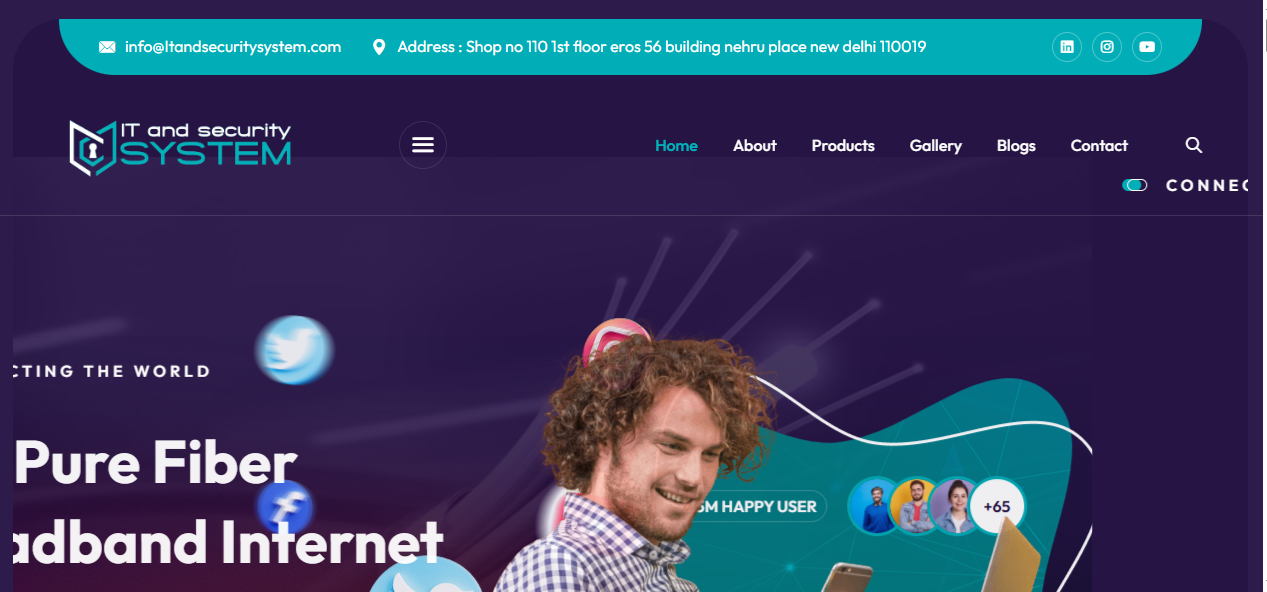Screen dimensions: 1267x592
Task: Open the Blogs menu item
Action: [1016, 146]
